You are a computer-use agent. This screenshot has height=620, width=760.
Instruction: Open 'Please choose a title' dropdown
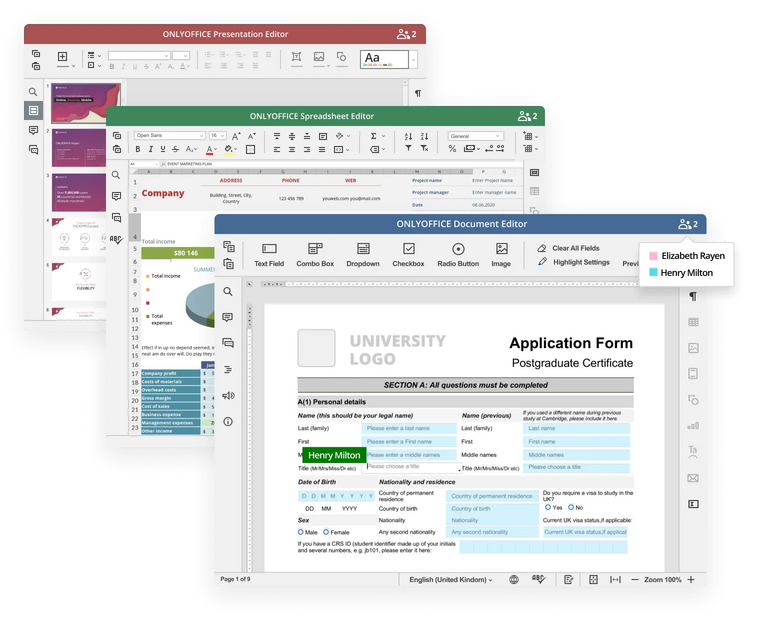point(412,467)
